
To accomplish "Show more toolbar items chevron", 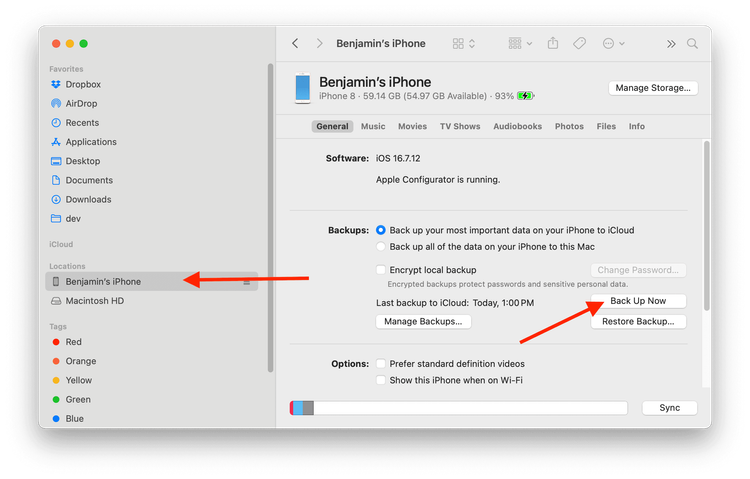I will tap(671, 44).
